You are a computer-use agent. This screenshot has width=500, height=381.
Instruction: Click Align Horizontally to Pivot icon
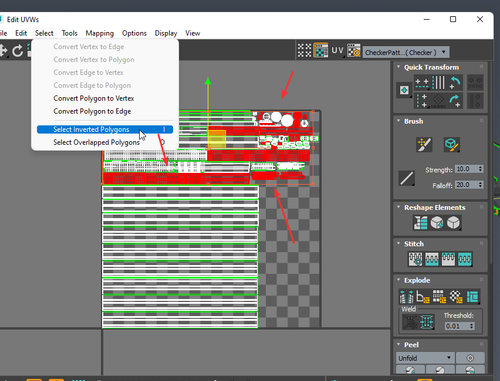pyautogui.click(x=422, y=82)
